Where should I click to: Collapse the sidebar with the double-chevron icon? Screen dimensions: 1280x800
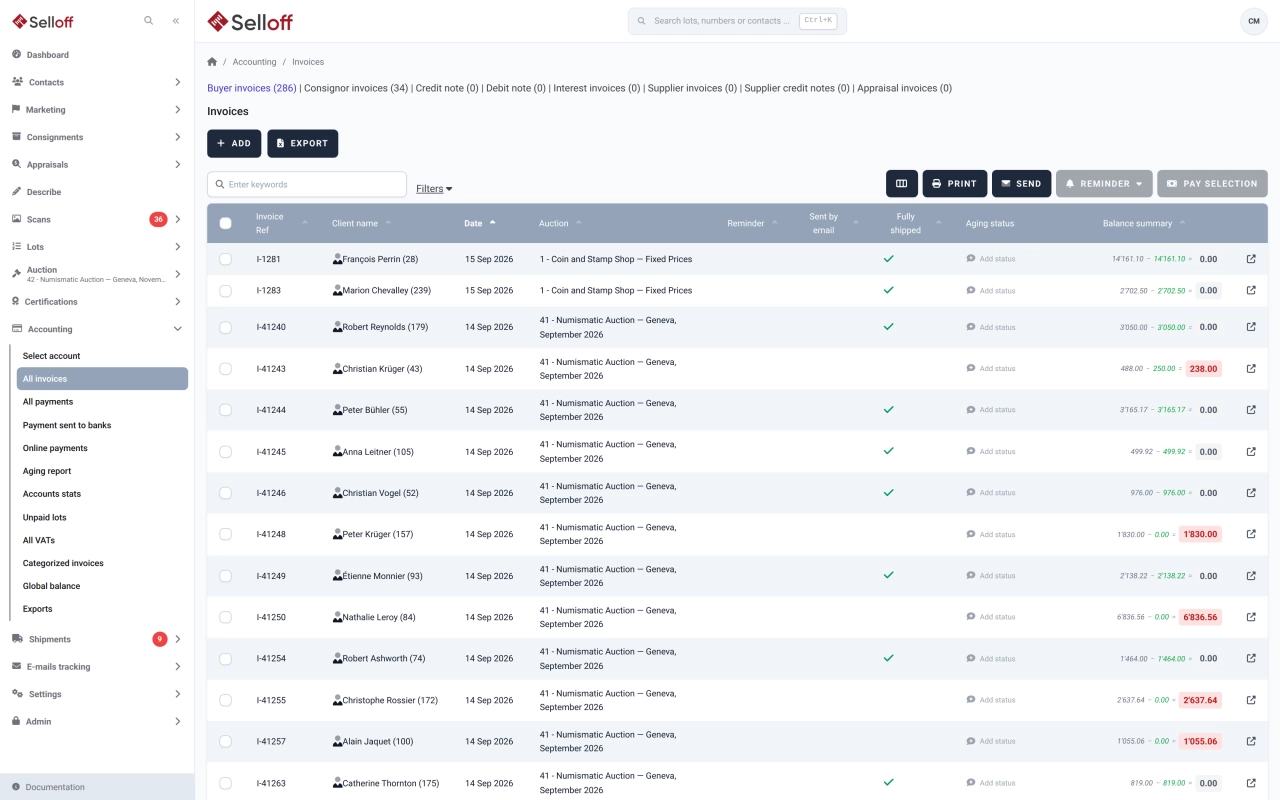click(176, 20)
